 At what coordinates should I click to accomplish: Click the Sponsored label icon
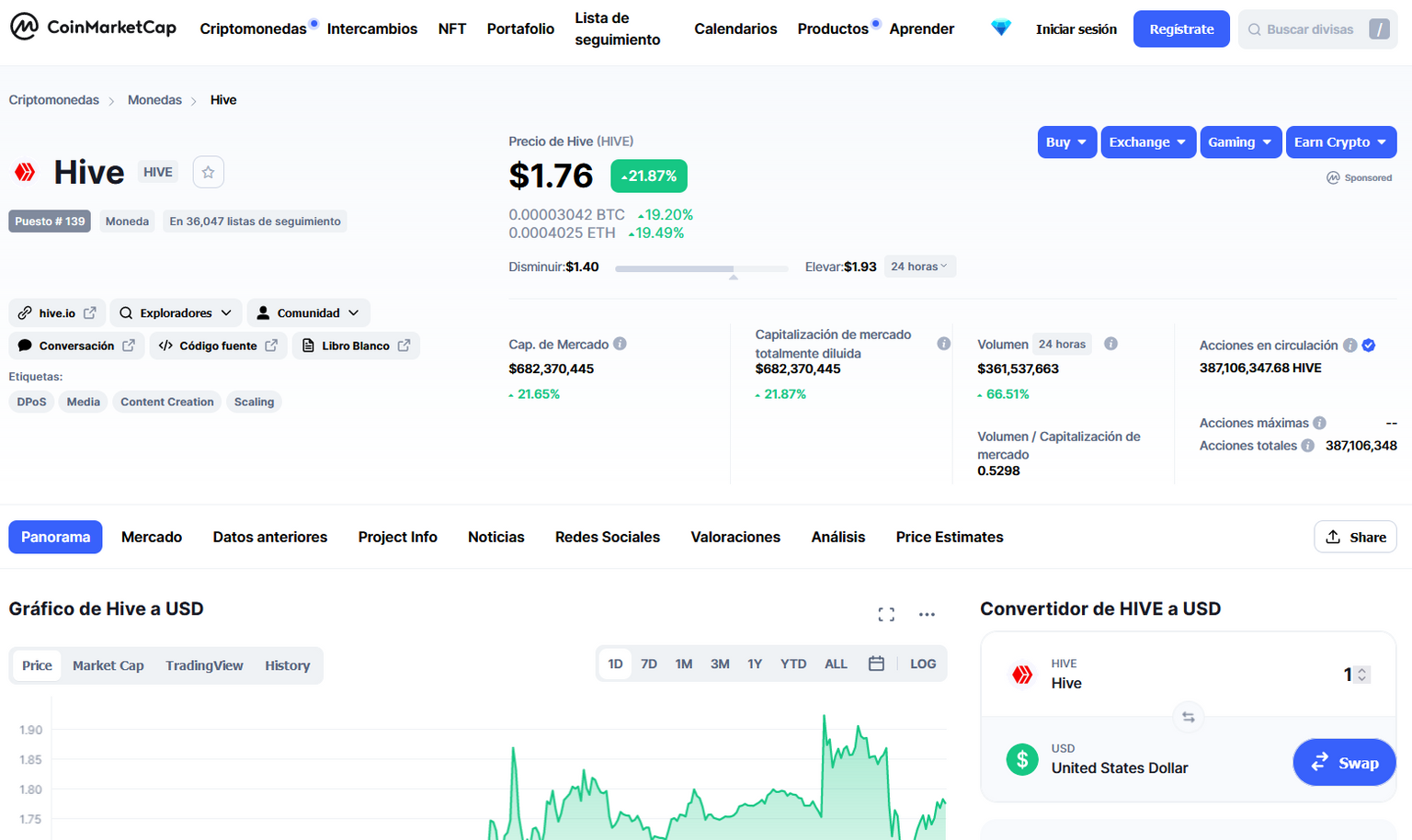[x=1333, y=177]
